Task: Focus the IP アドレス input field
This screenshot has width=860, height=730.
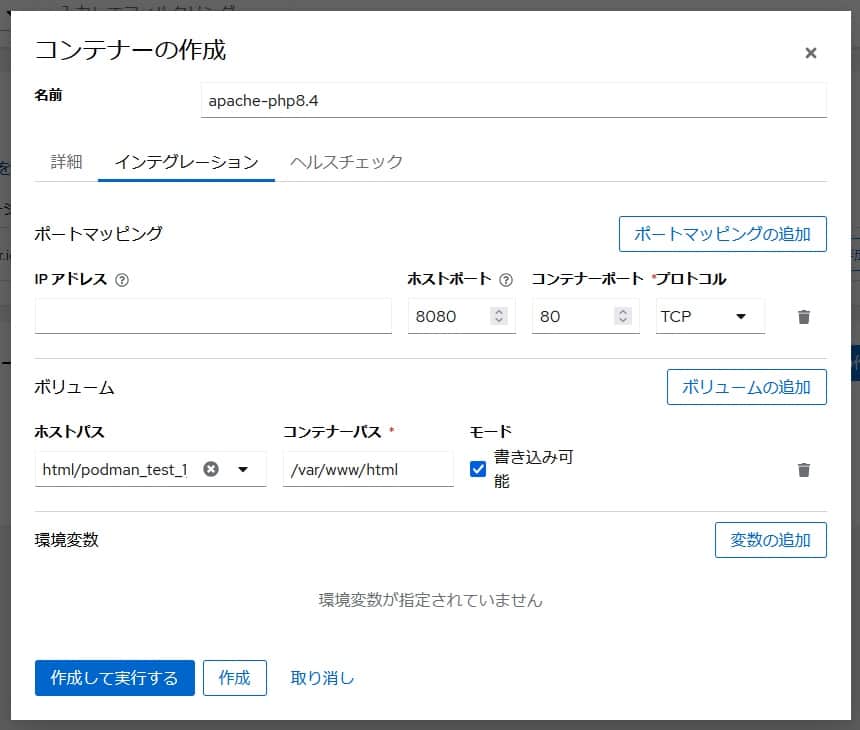Action: coord(213,316)
